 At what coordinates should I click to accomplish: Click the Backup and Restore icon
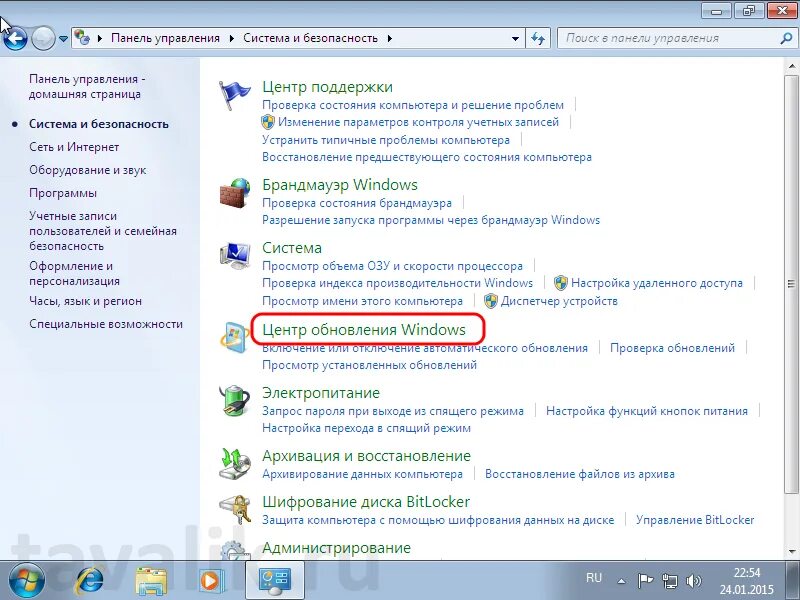[235, 464]
